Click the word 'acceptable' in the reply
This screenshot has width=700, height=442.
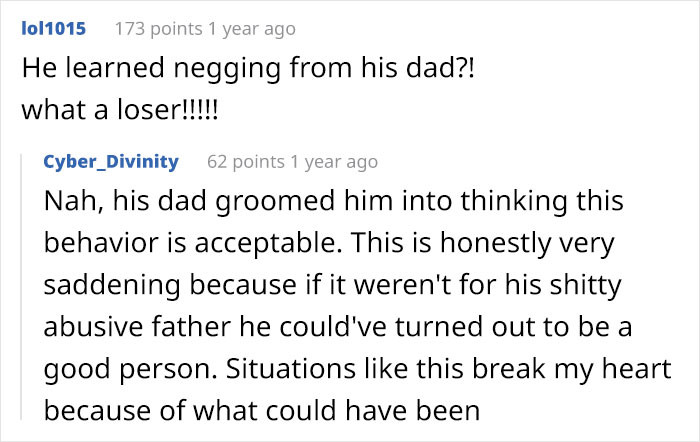265,244
